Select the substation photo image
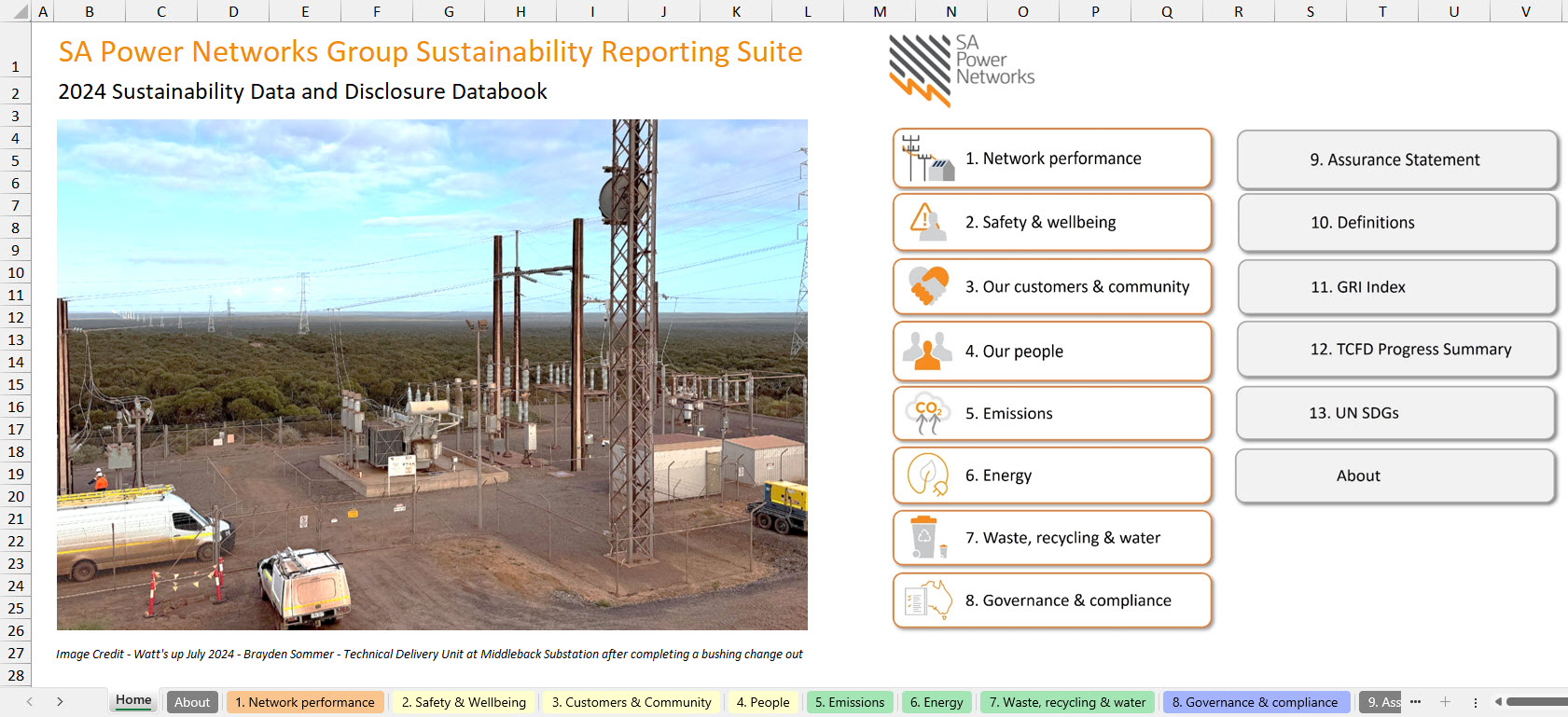The width and height of the screenshot is (1568, 717). 432,375
